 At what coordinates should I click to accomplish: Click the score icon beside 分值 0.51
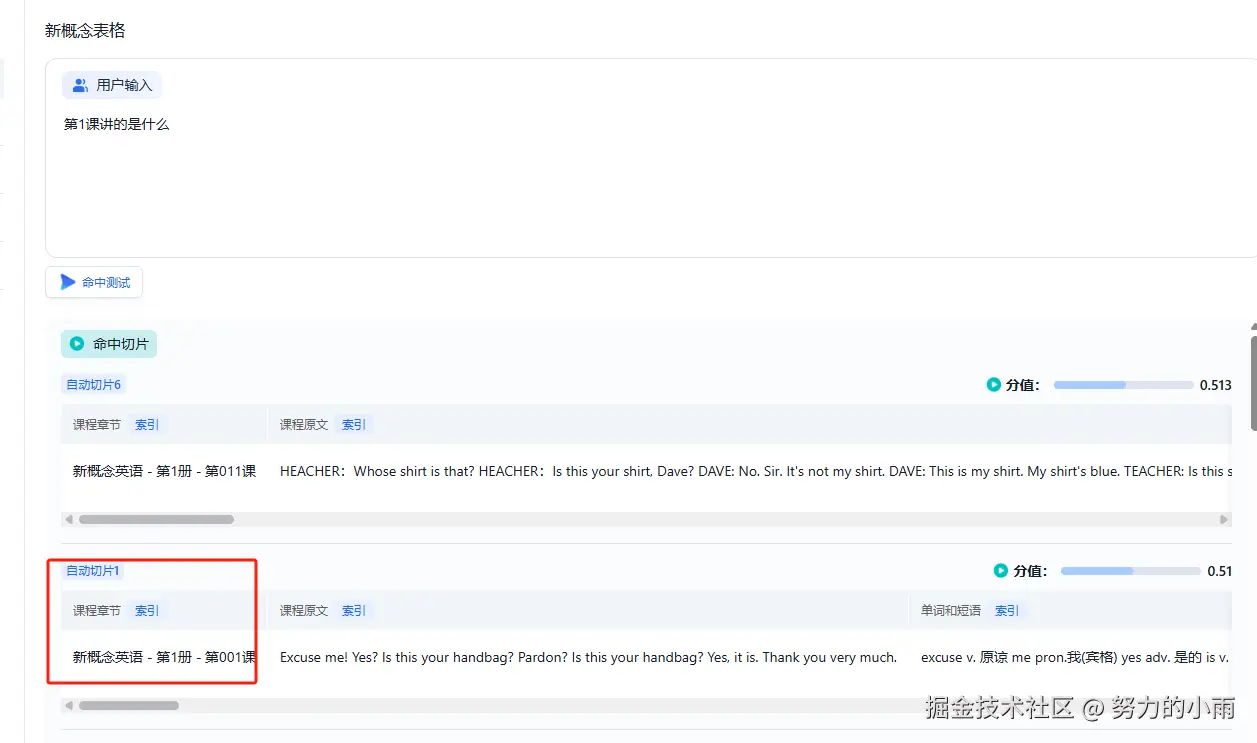click(x=1000, y=571)
